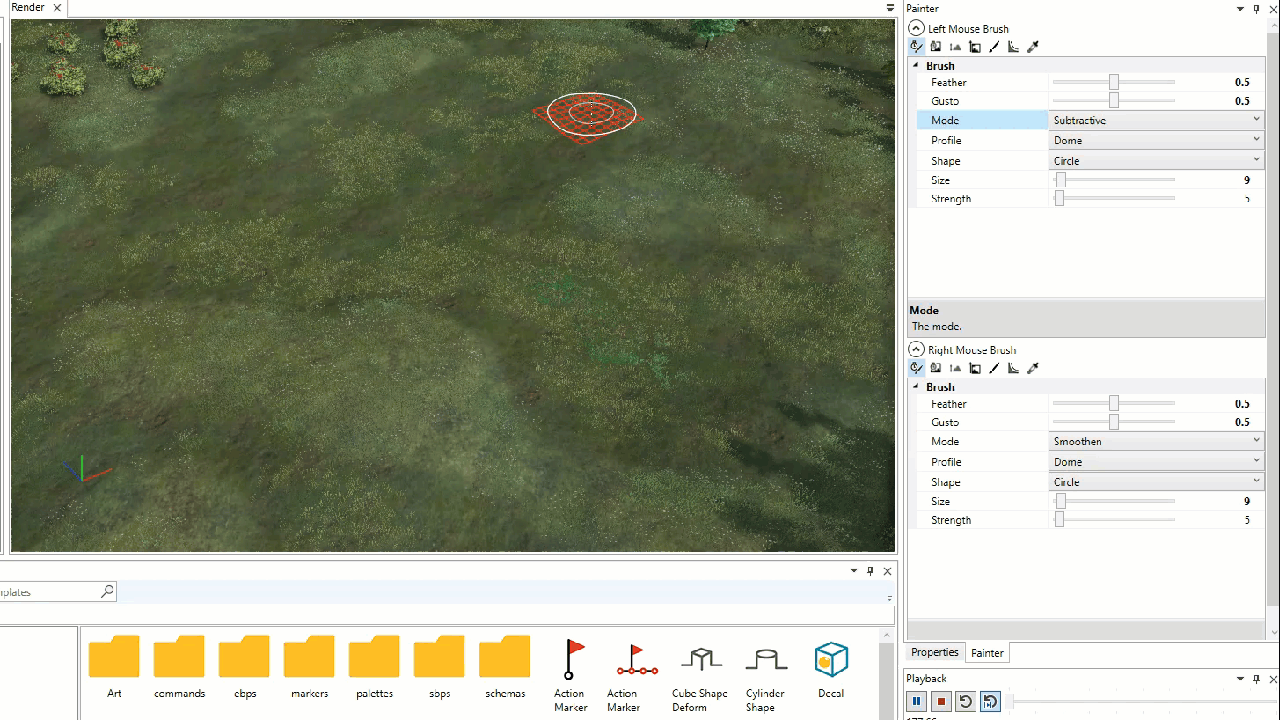Click the left brush Strength slider
The image size is (1280, 720).
point(1113,198)
